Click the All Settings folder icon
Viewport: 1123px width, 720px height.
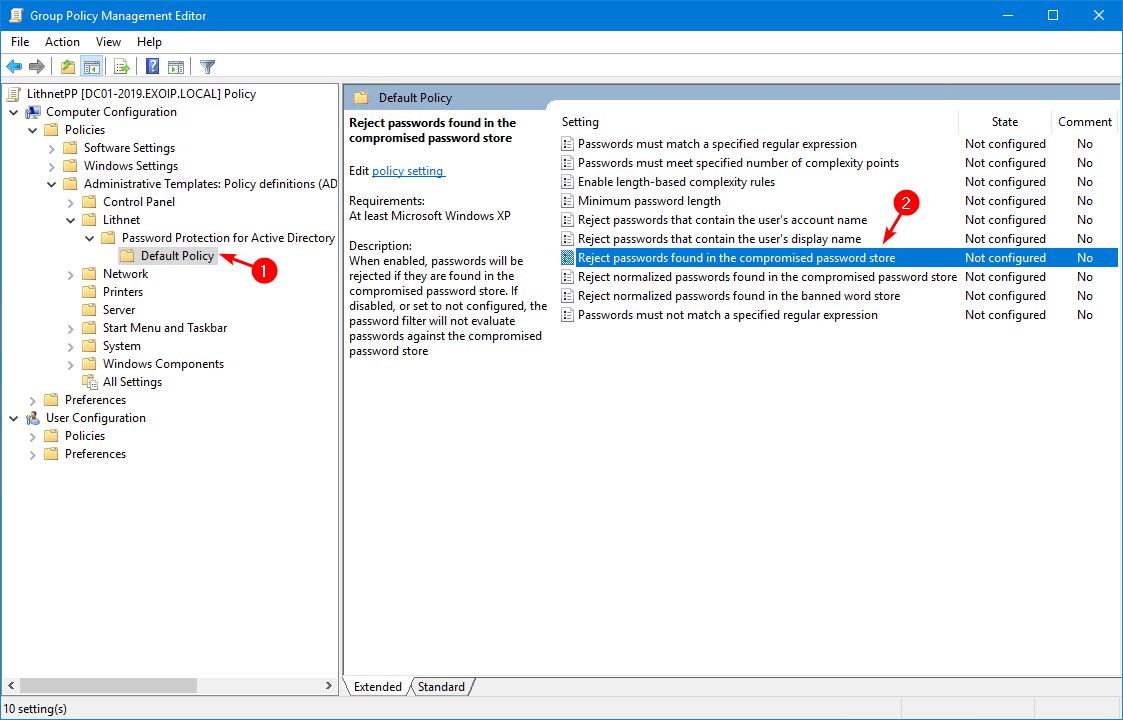click(x=90, y=382)
